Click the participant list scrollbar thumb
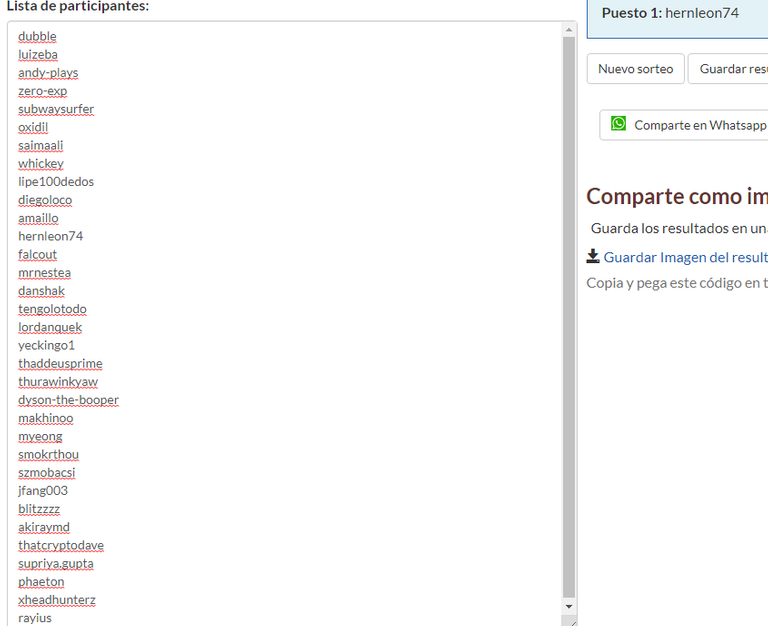Viewport: 768px width, 626px height. pyautogui.click(x=569, y=317)
